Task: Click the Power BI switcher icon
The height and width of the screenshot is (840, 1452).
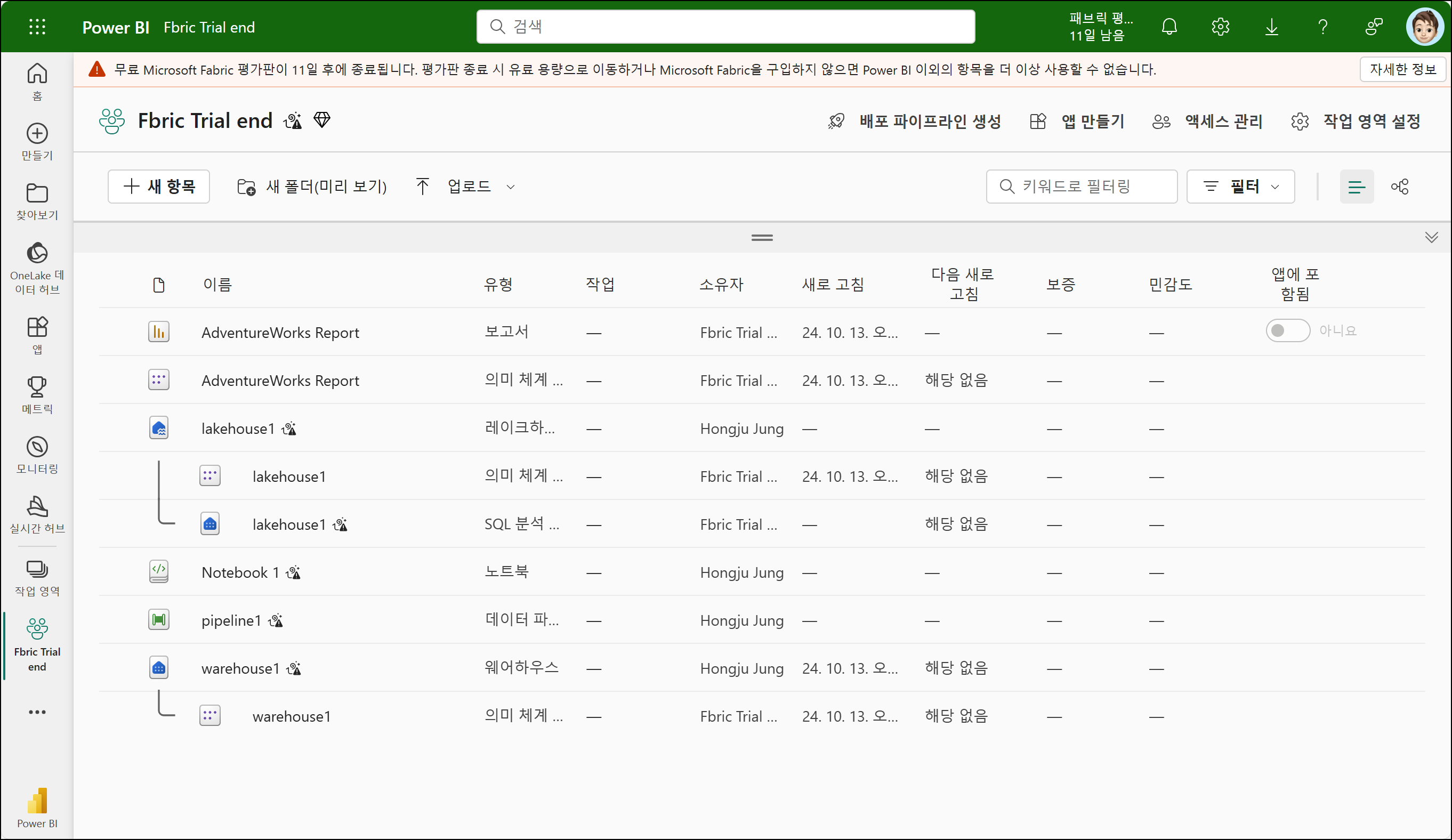Action: (37, 807)
